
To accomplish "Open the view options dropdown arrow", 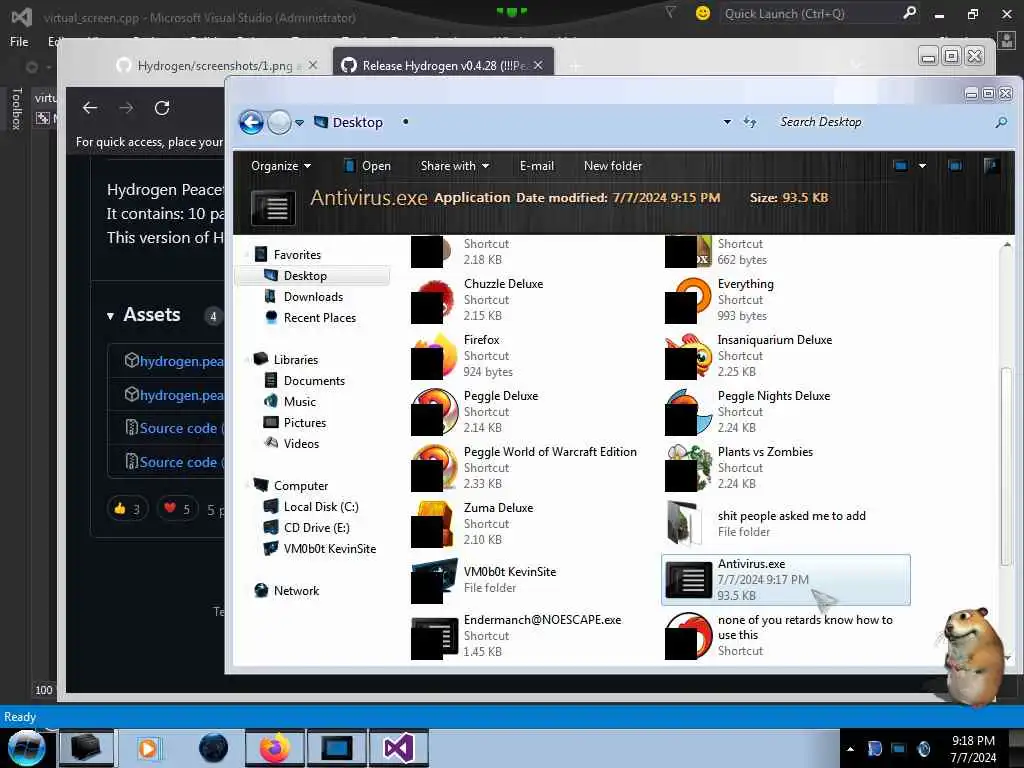I will pyautogui.click(x=922, y=166).
